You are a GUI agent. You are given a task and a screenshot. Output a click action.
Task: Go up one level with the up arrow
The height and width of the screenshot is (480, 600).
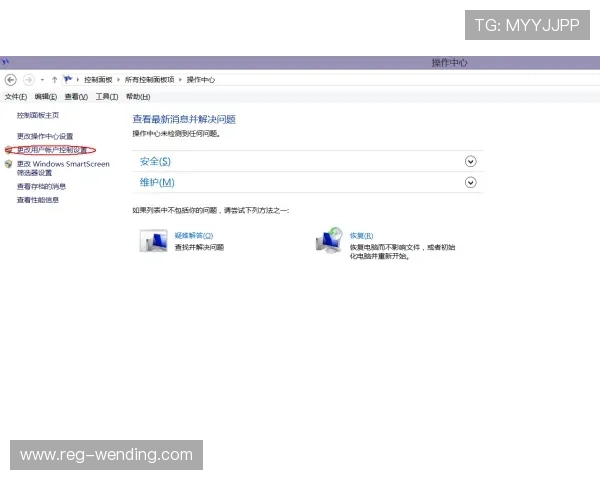tap(54, 80)
